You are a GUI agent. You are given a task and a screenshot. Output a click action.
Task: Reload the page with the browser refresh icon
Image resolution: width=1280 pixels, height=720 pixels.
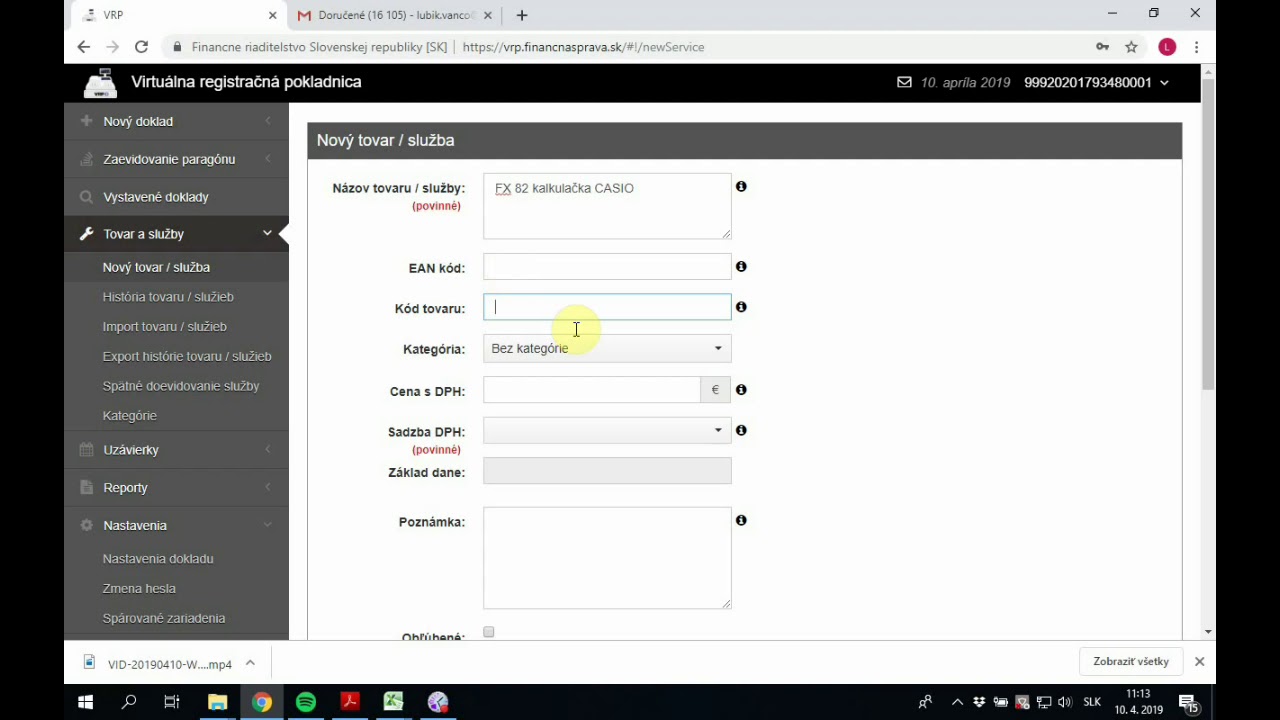141,47
